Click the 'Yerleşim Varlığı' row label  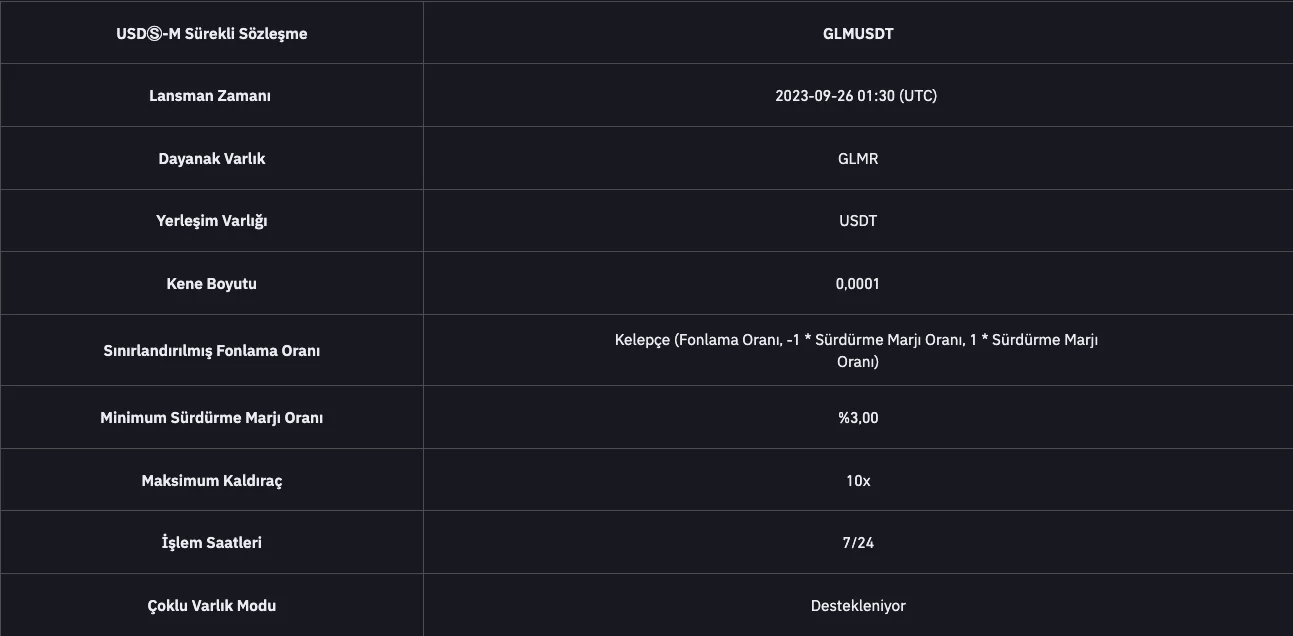[212, 221]
